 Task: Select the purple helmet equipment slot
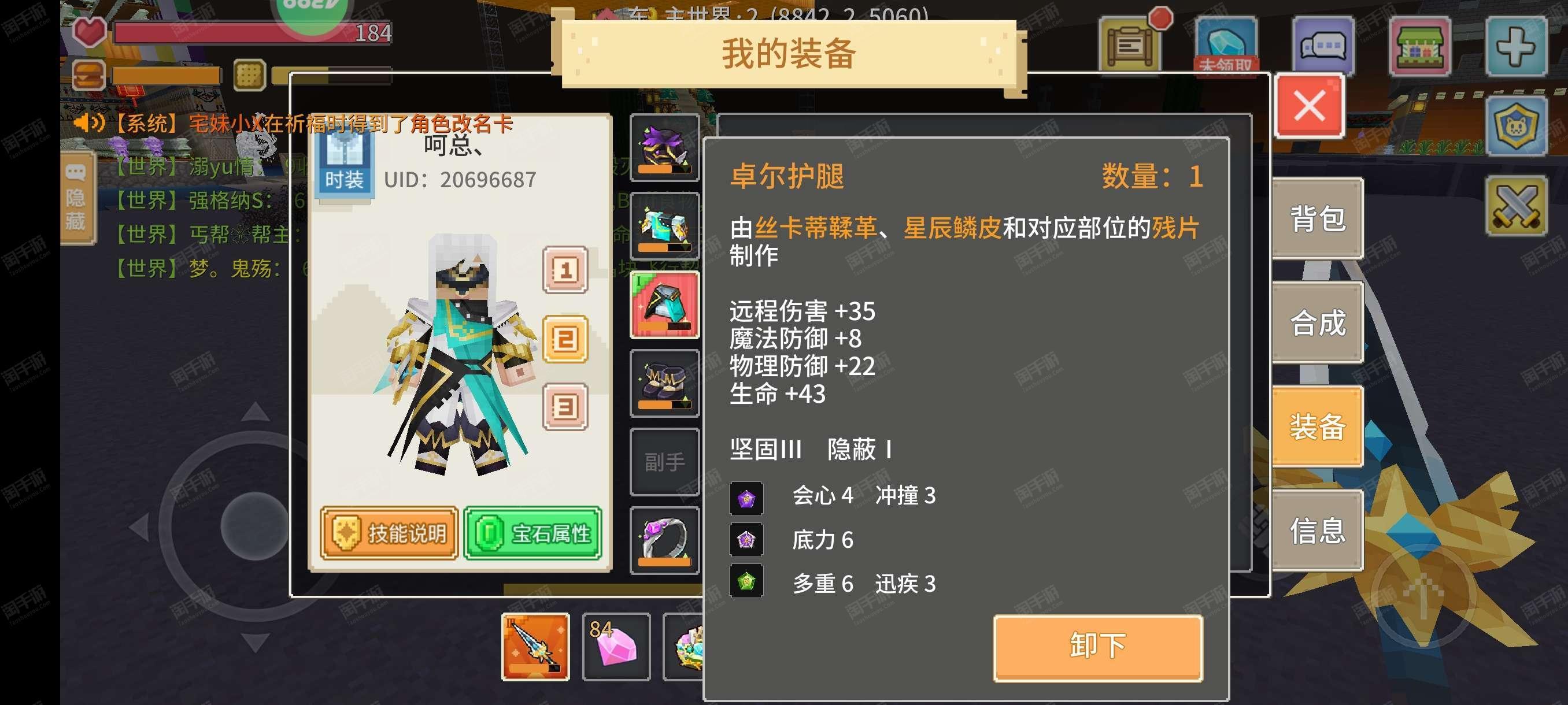click(664, 148)
